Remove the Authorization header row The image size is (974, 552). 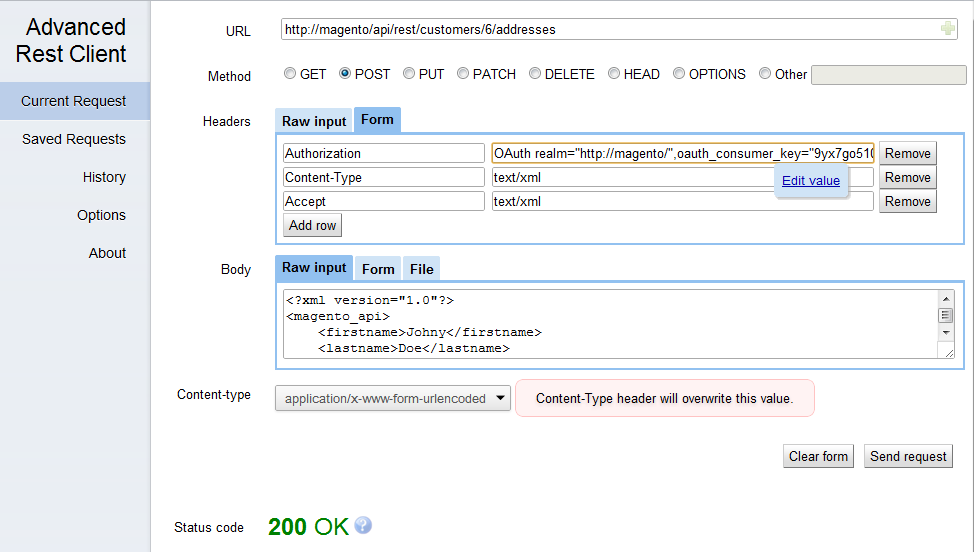coord(908,153)
